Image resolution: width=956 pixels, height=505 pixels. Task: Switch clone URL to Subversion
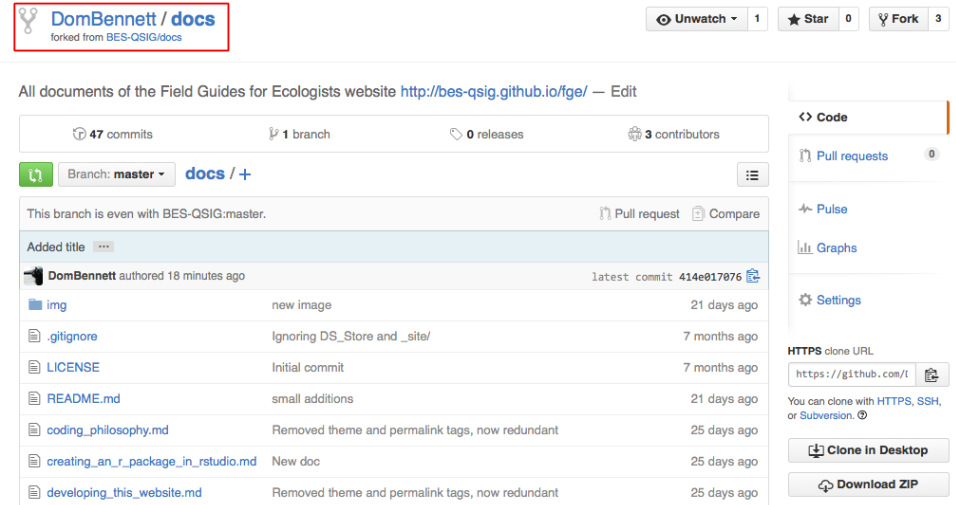click(826, 415)
